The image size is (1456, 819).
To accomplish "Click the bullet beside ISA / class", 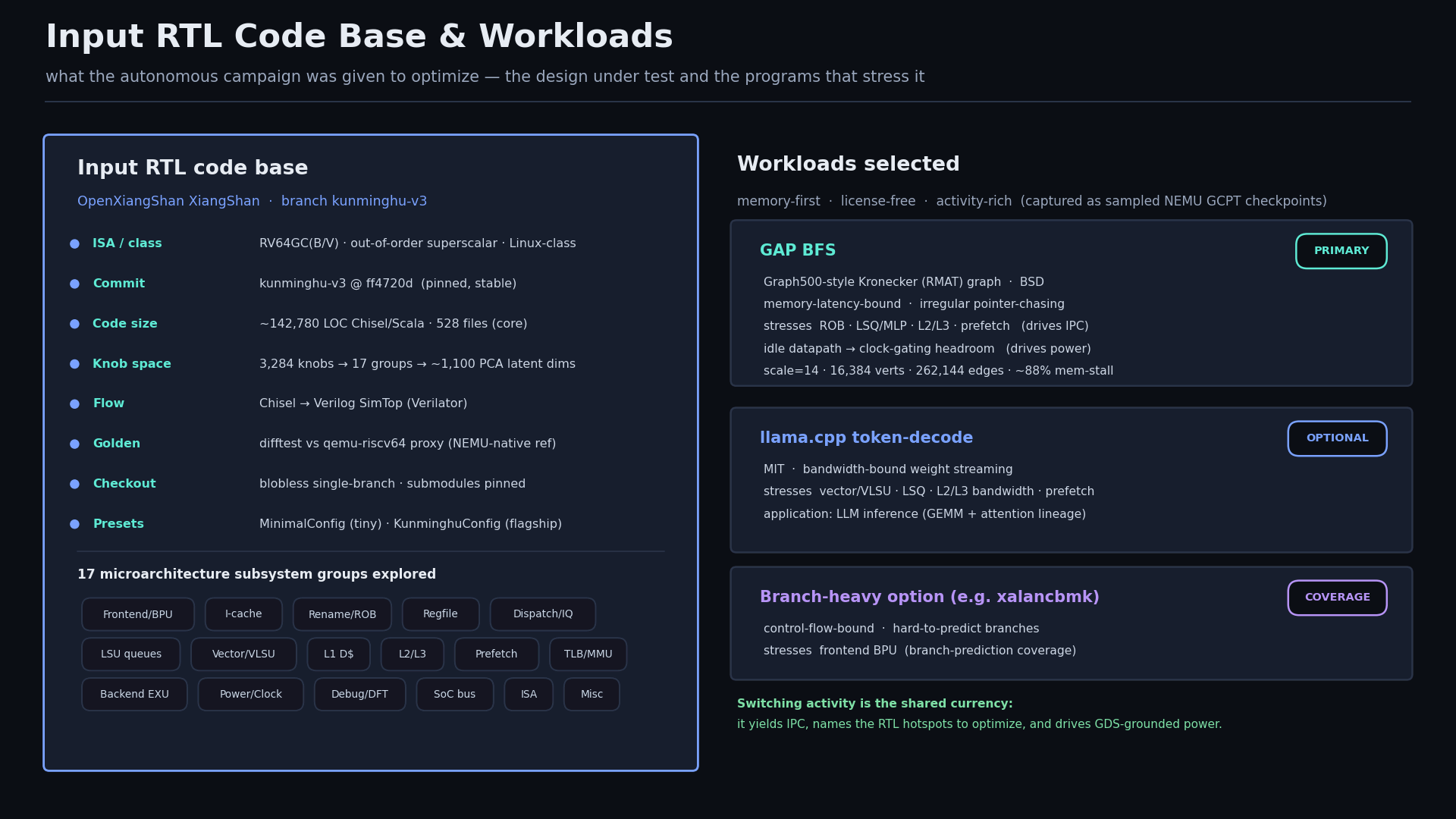I will point(74,244).
